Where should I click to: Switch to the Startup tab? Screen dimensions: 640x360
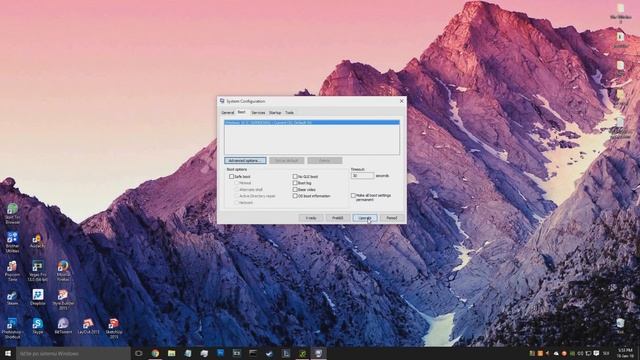point(275,112)
